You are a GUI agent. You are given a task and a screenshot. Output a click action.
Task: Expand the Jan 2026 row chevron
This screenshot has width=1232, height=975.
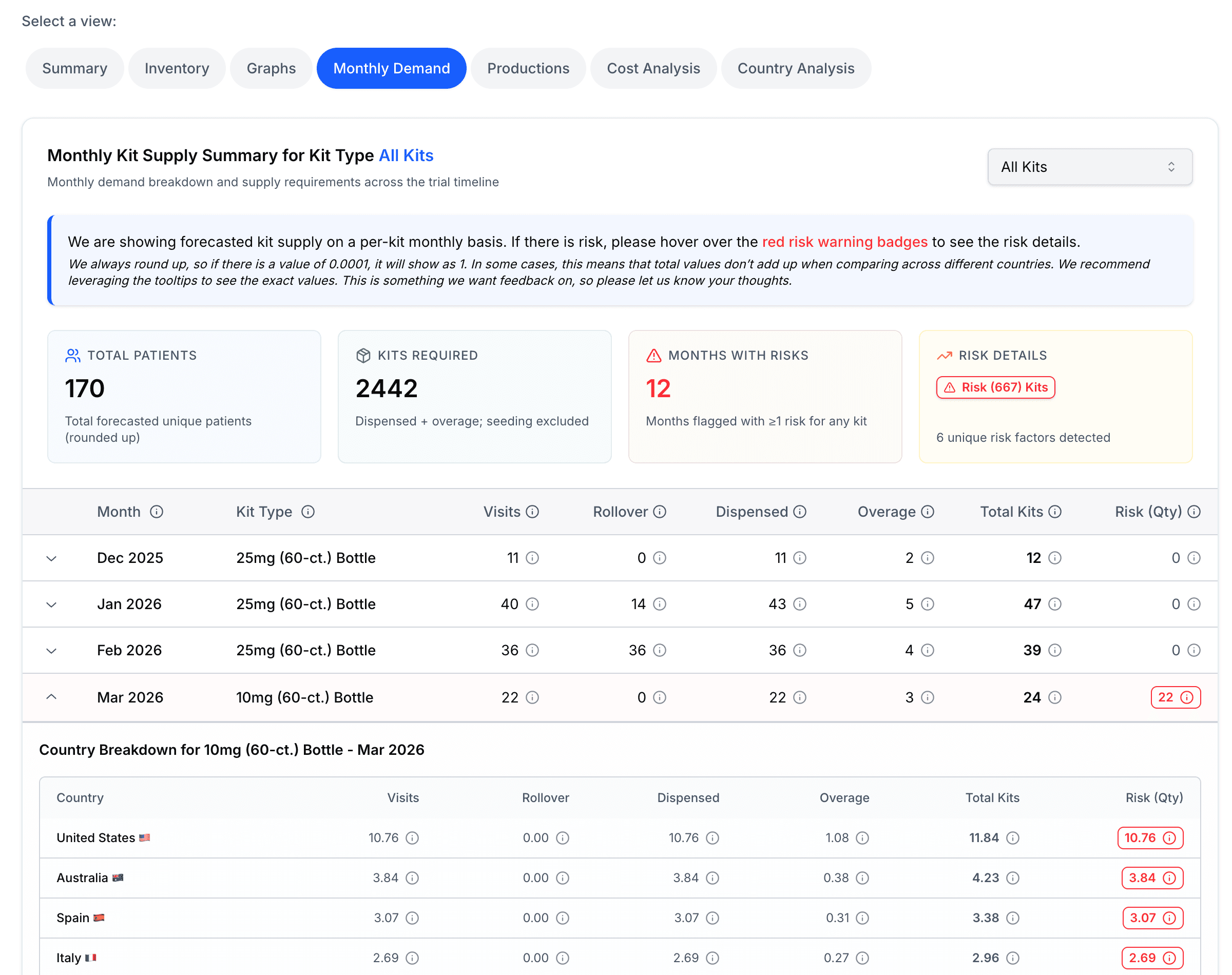(x=51, y=604)
